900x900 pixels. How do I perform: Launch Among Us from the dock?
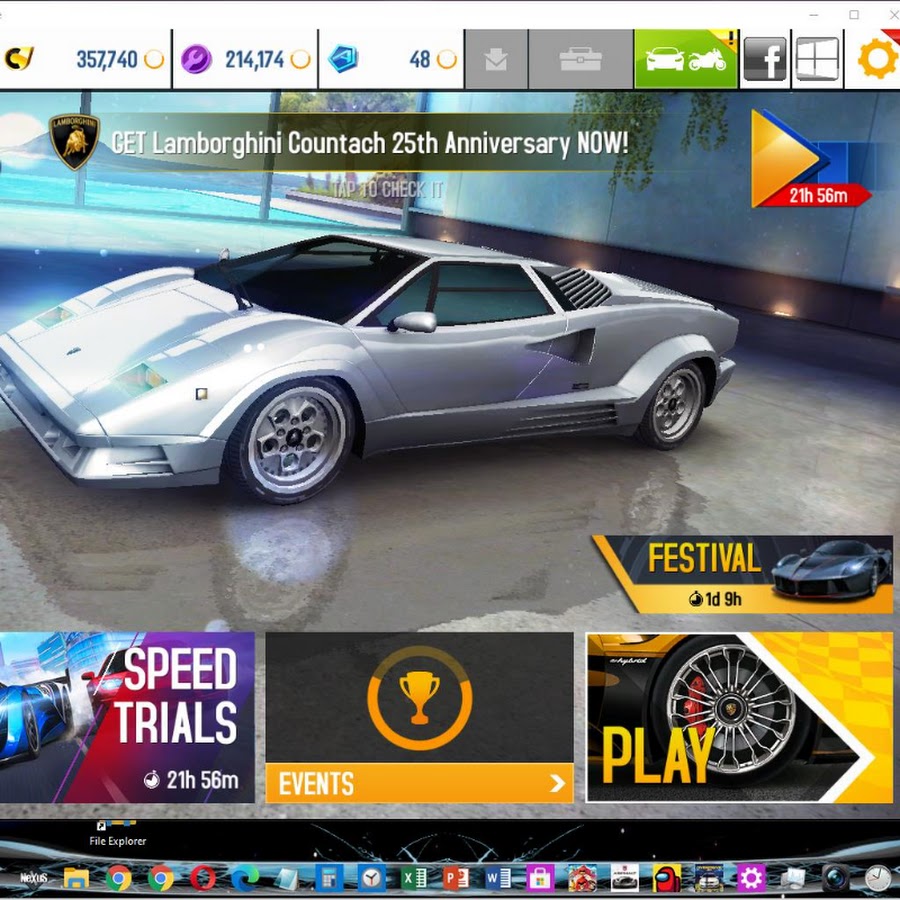(x=666, y=879)
